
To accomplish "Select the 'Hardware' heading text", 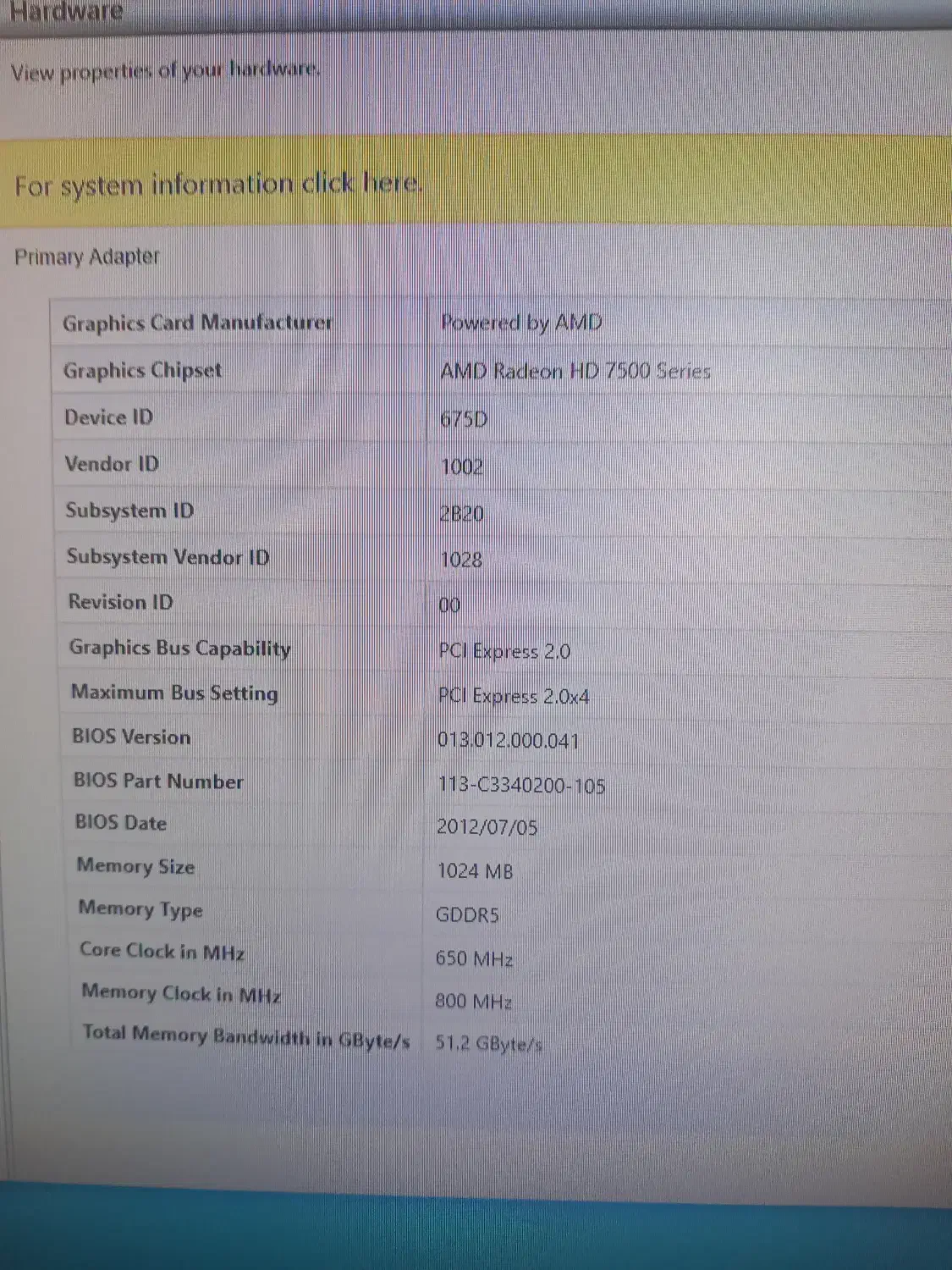I will [x=65, y=11].
